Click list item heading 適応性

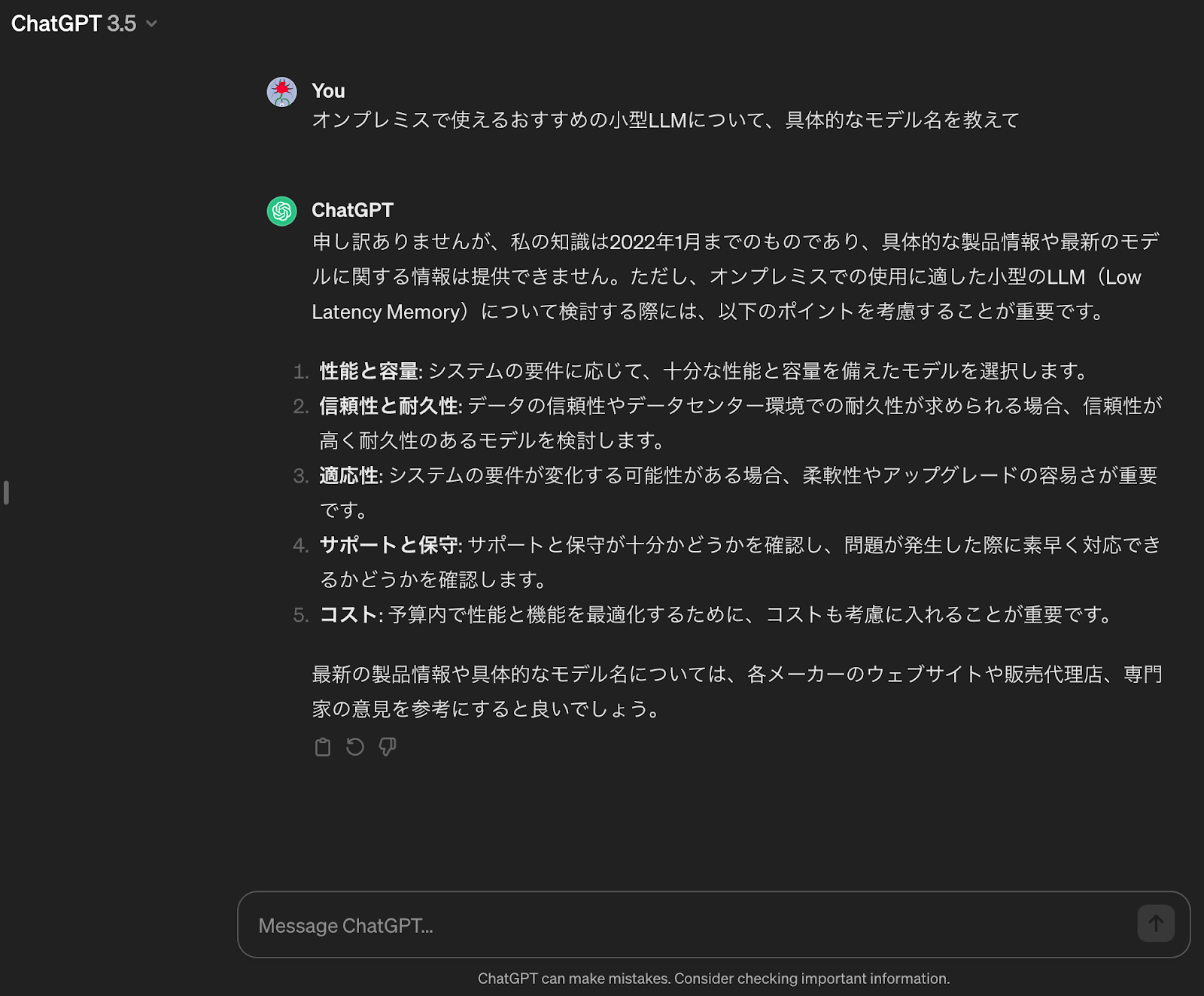tap(349, 475)
